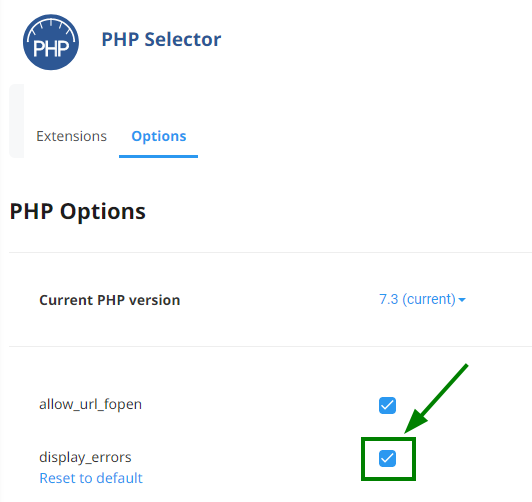Click the white PHP lettering inside the logo

[x=51, y=49]
